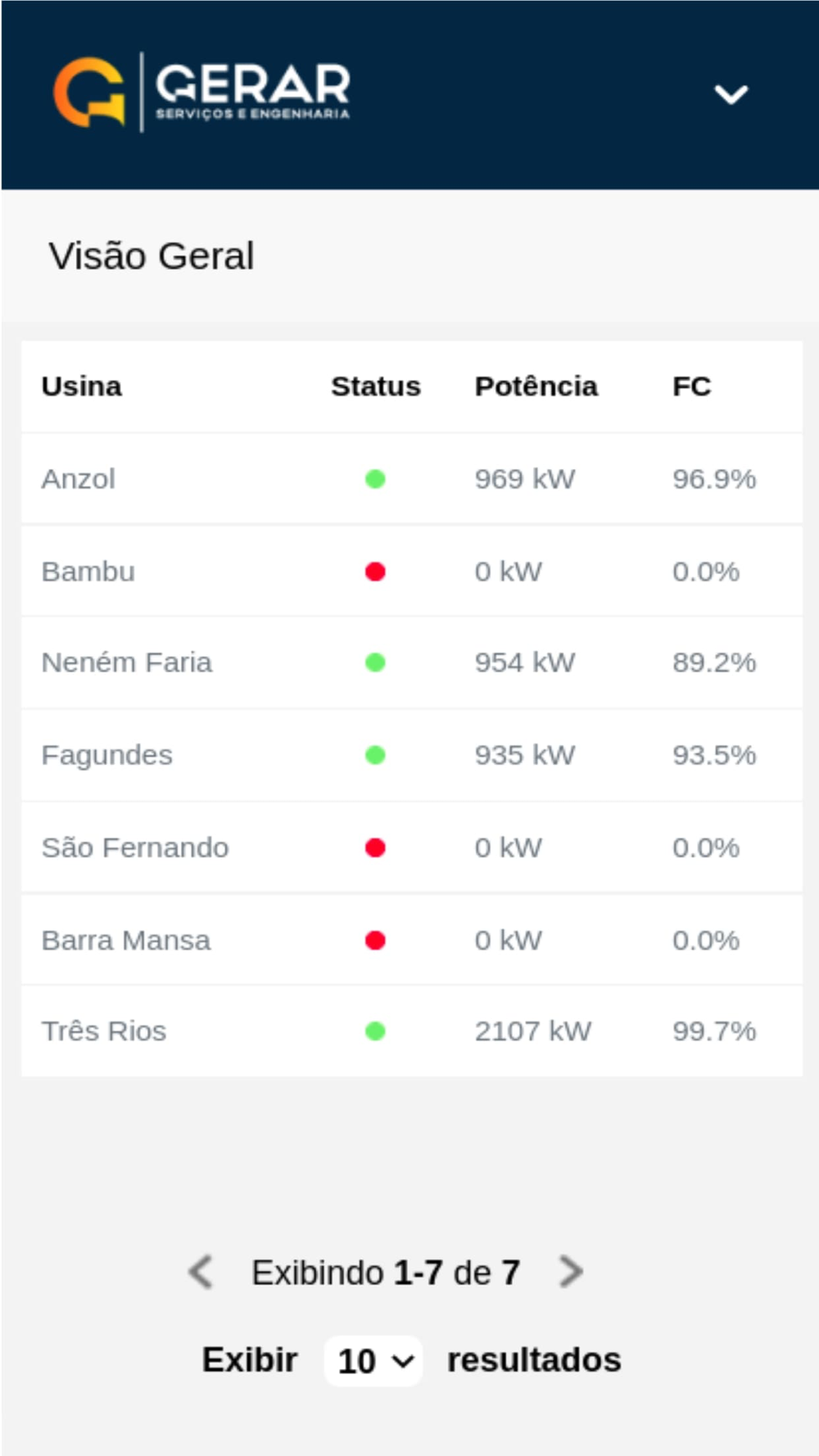The image size is (819, 1456).
Task: Click Barra Mansa red status dot
Action: [x=375, y=940]
